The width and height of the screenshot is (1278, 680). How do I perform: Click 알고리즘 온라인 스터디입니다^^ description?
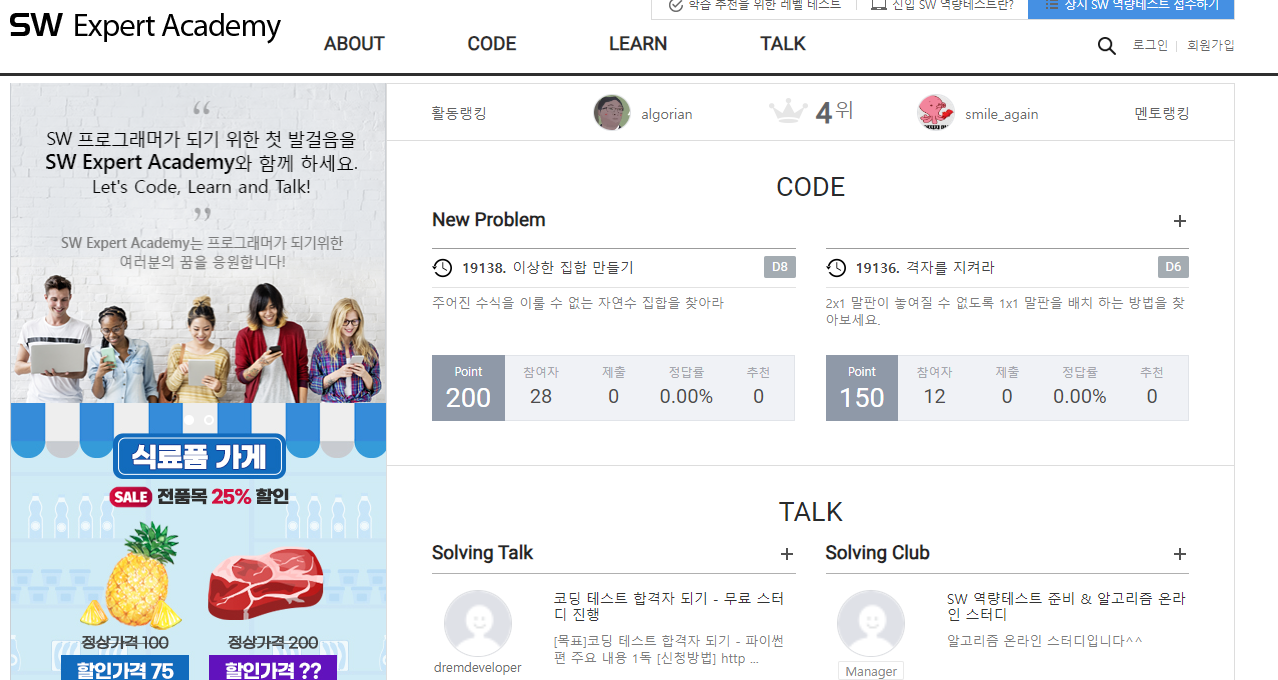1044,640
